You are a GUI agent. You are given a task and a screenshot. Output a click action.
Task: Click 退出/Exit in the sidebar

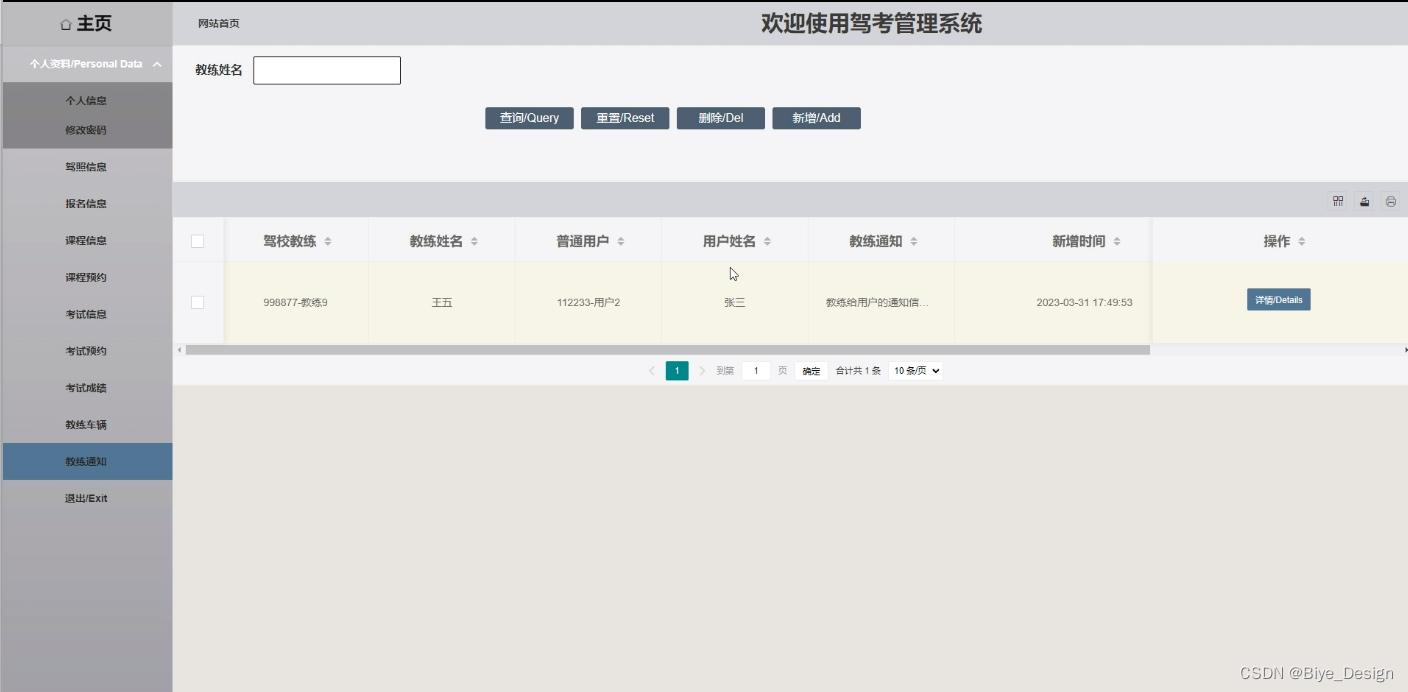[x=86, y=498]
